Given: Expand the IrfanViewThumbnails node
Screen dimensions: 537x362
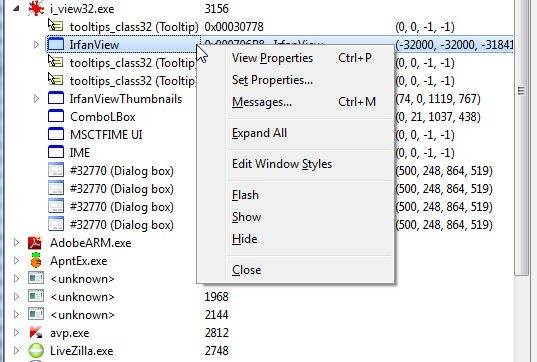Looking at the screenshot, I should tap(36, 99).
